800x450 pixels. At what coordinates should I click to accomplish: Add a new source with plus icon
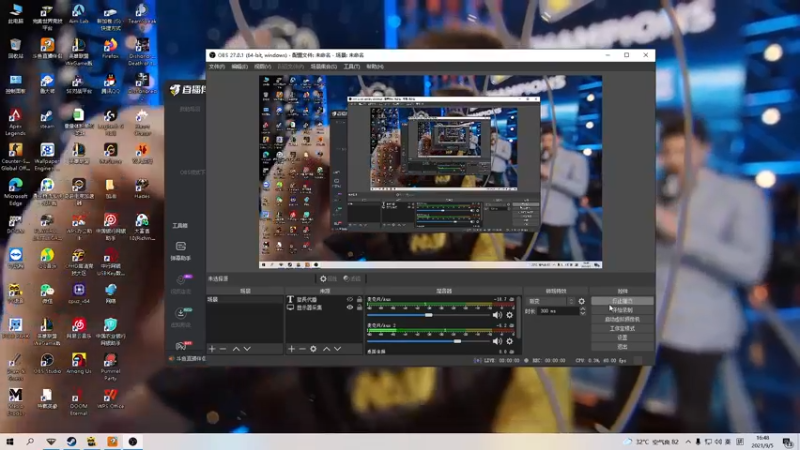click(291, 349)
